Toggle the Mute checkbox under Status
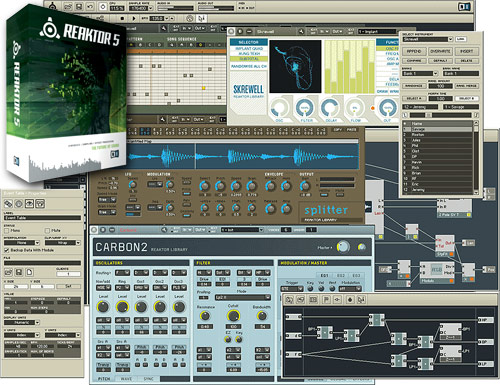This screenshot has width=500, height=385. point(47,230)
